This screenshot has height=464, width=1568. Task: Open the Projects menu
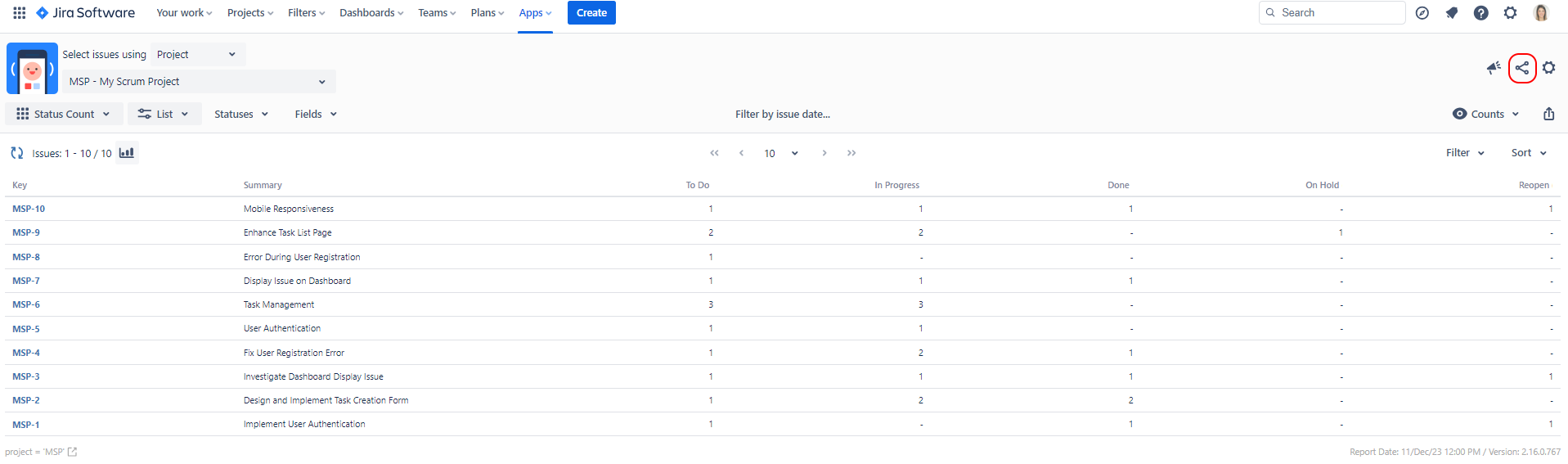pyautogui.click(x=250, y=13)
